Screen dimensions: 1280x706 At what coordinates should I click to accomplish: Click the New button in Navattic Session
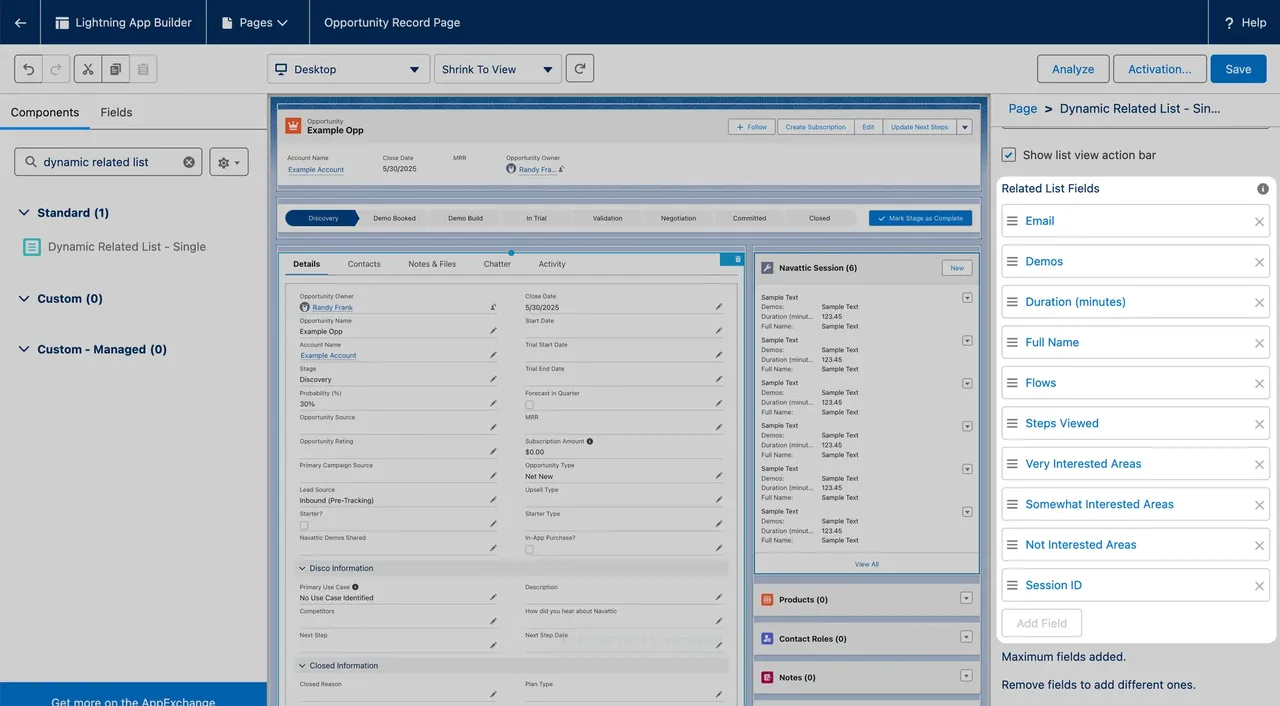coord(957,268)
